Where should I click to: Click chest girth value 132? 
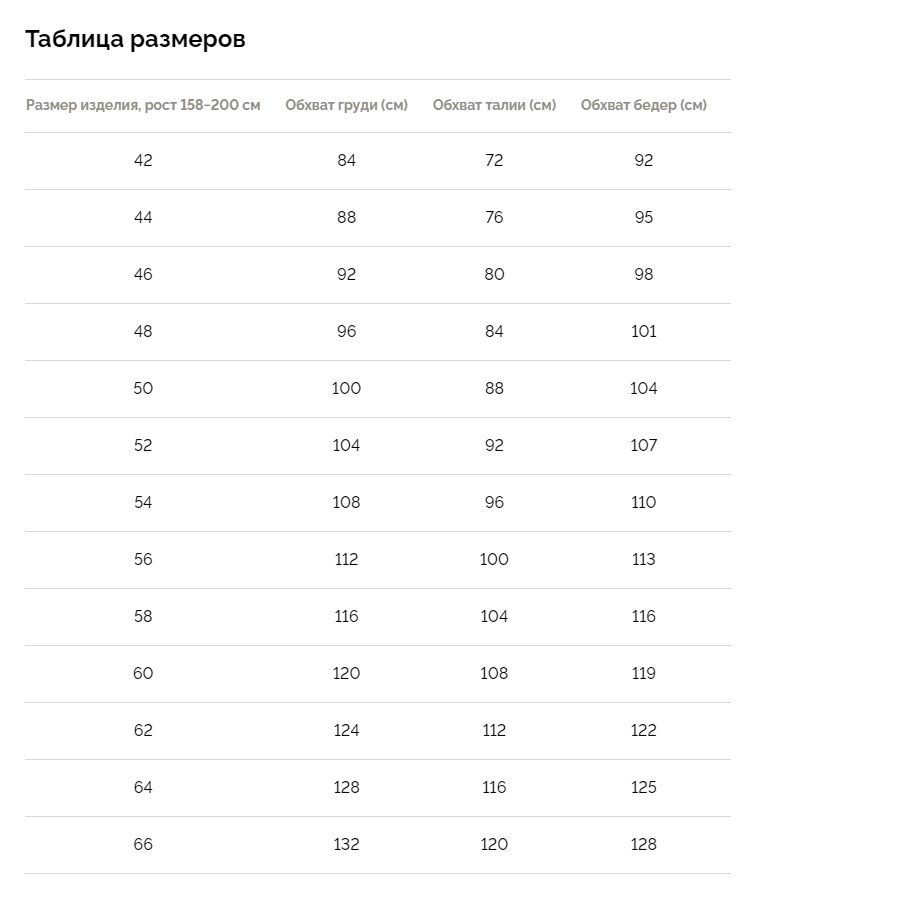tap(346, 844)
